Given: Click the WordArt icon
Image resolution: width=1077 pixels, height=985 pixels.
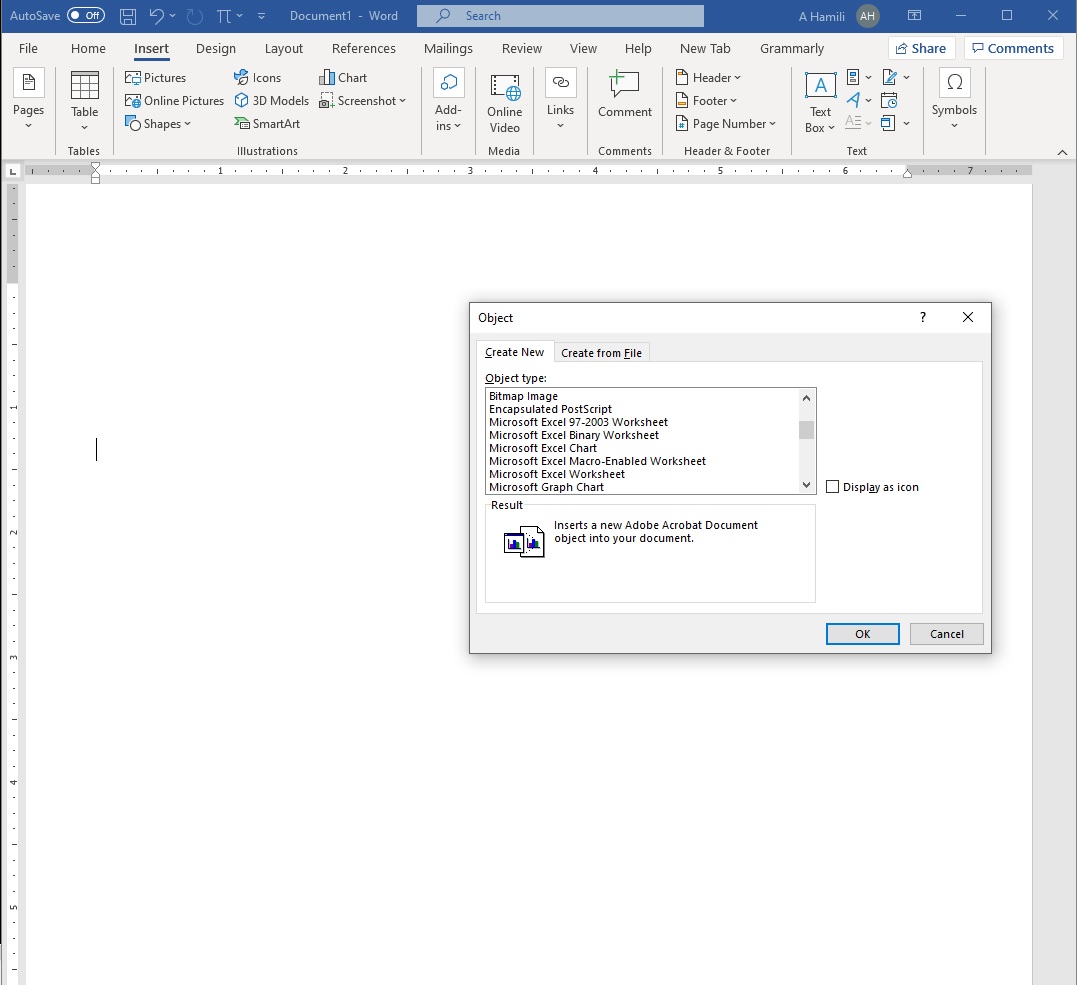Looking at the screenshot, I should point(853,100).
